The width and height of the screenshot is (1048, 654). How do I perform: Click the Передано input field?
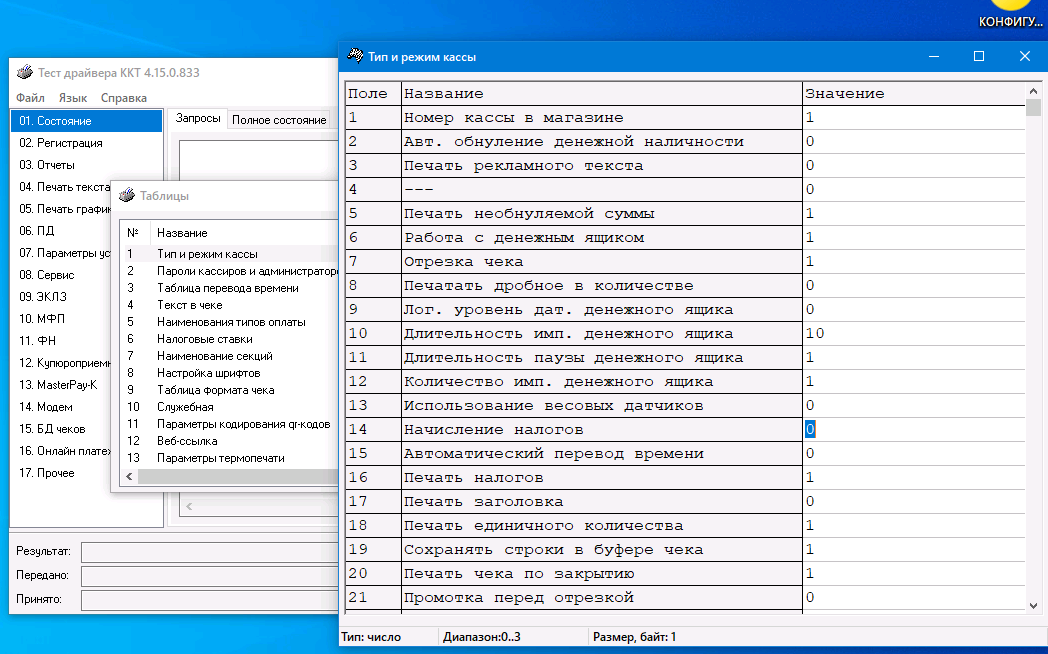pyautogui.click(x=210, y=576)
